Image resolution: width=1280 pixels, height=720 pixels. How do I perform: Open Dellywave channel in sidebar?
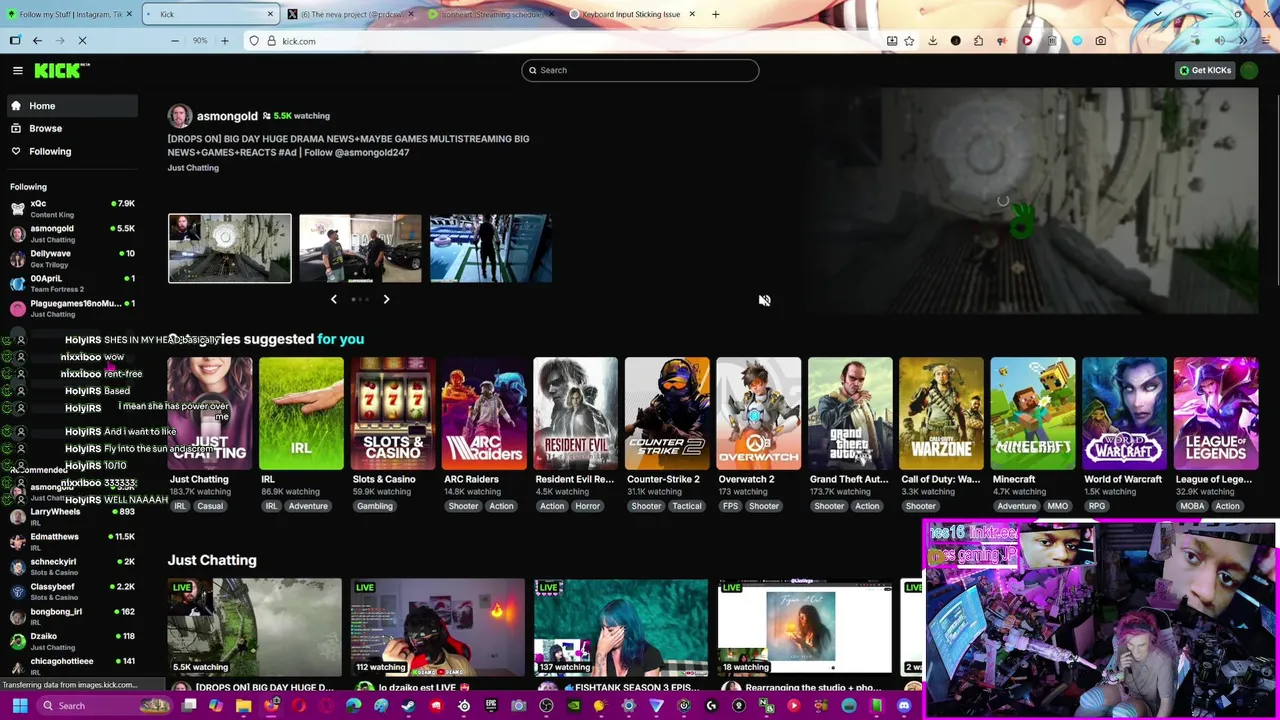click(70, 258)
